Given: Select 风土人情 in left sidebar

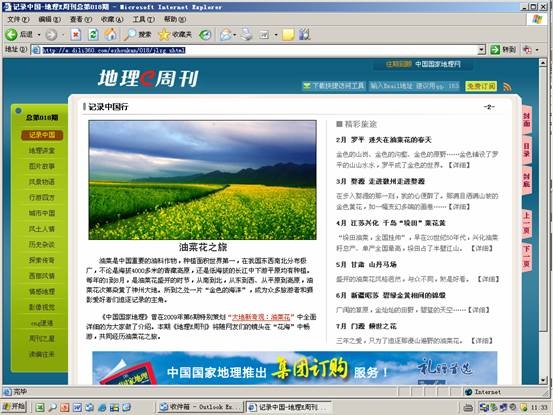Looking at the screenshot, I should [42, 229].
